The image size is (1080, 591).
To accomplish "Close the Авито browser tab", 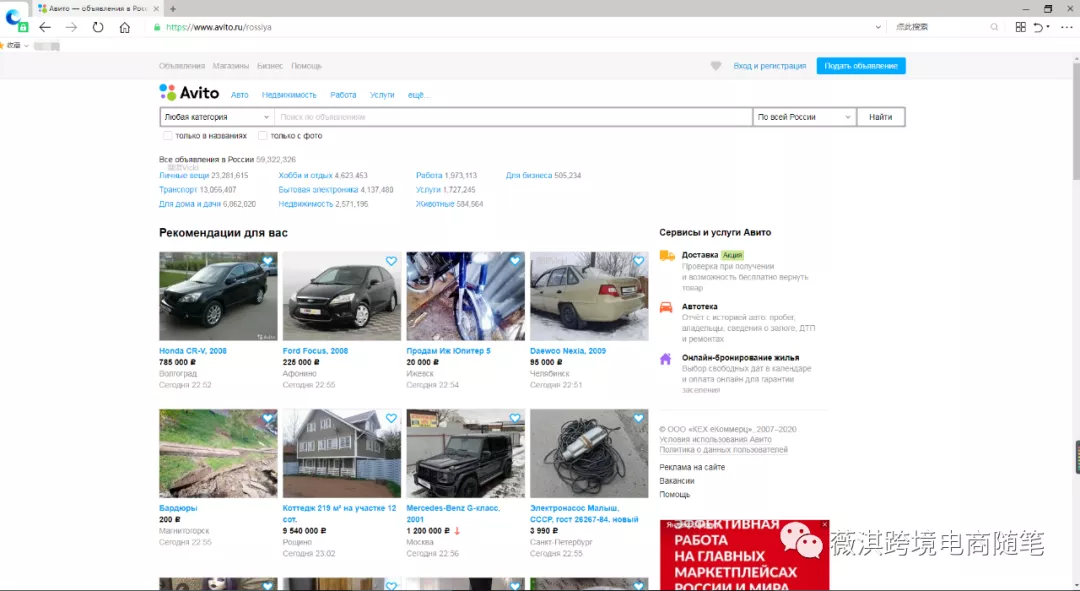I will coord(156,9).
